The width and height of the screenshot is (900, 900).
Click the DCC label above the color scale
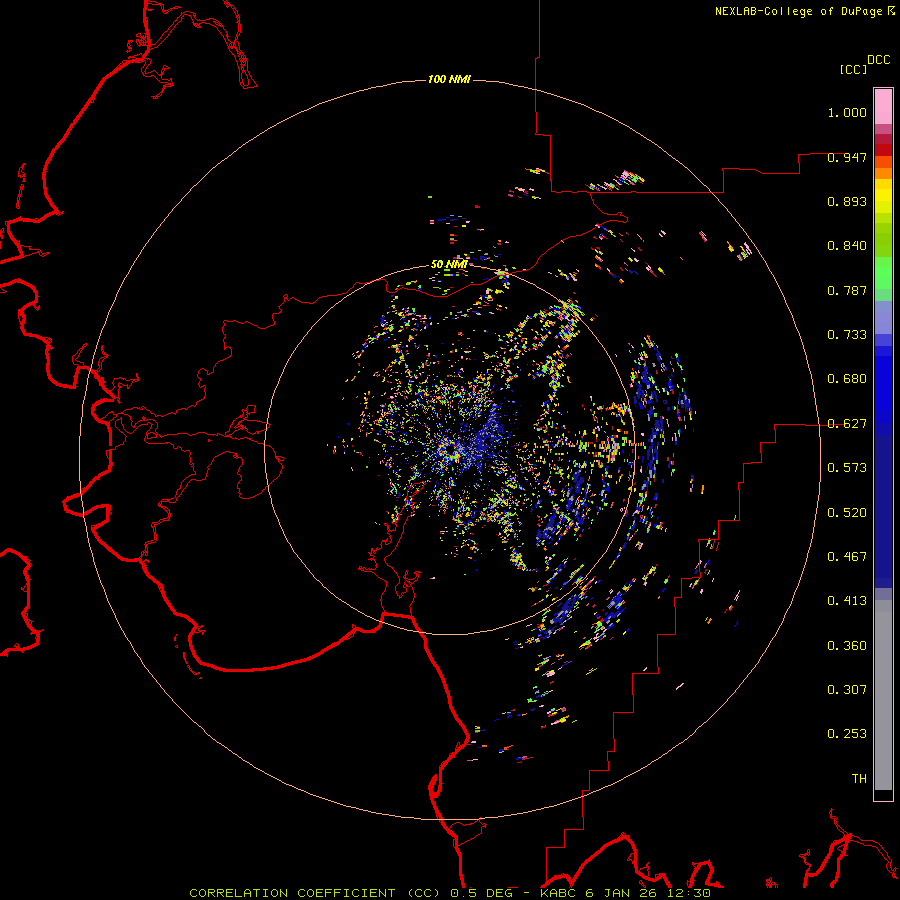878,60
